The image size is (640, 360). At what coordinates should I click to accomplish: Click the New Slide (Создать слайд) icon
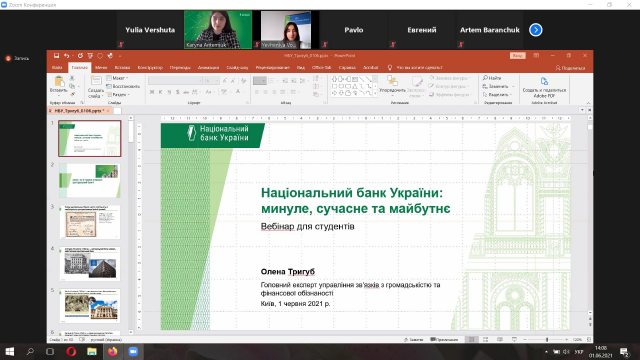point(96,81)
